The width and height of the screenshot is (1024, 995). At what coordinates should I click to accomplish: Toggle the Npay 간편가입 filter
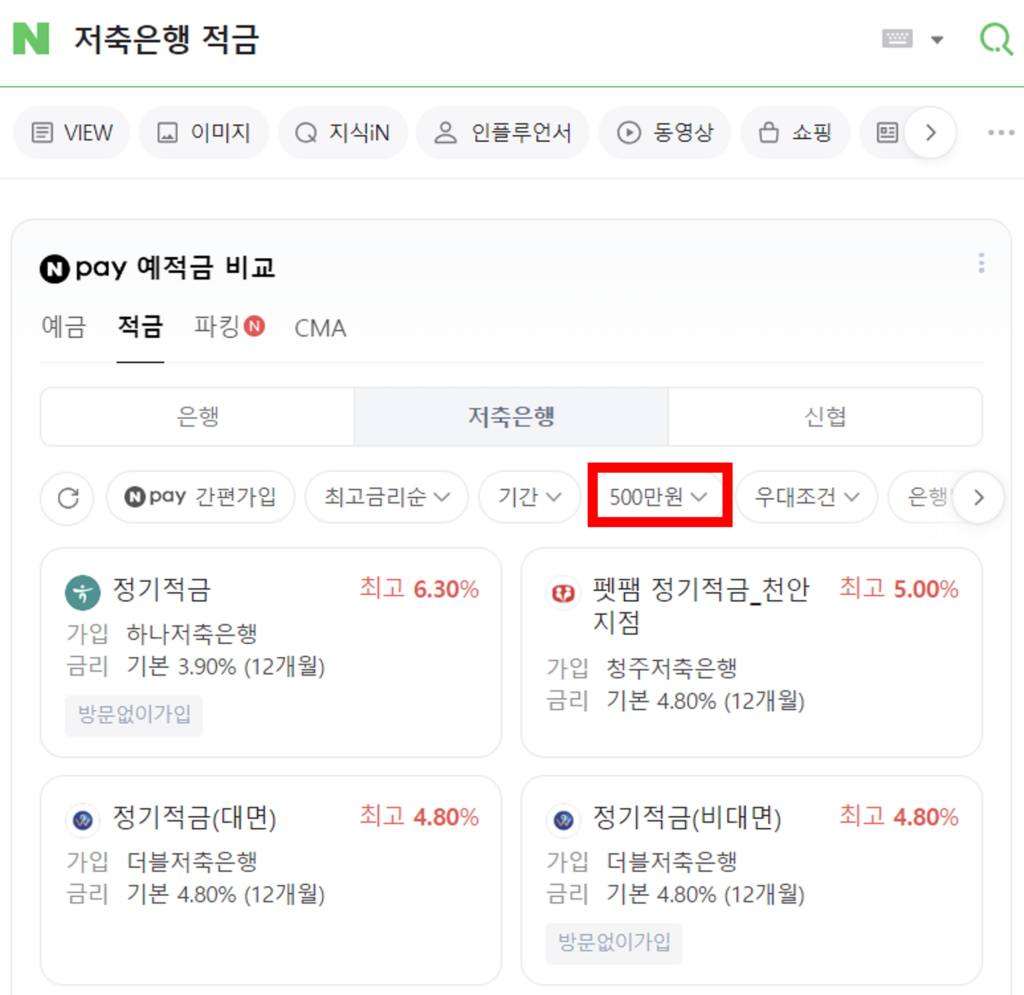(200, 498)
